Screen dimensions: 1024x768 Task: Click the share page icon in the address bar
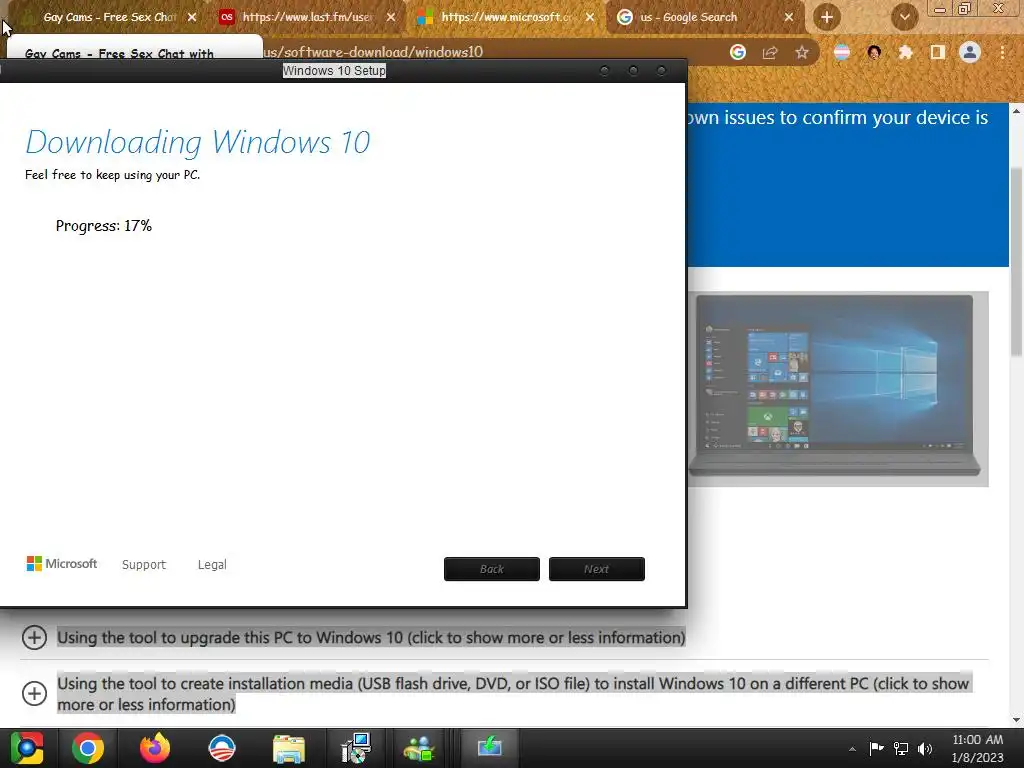coord(770,52)
